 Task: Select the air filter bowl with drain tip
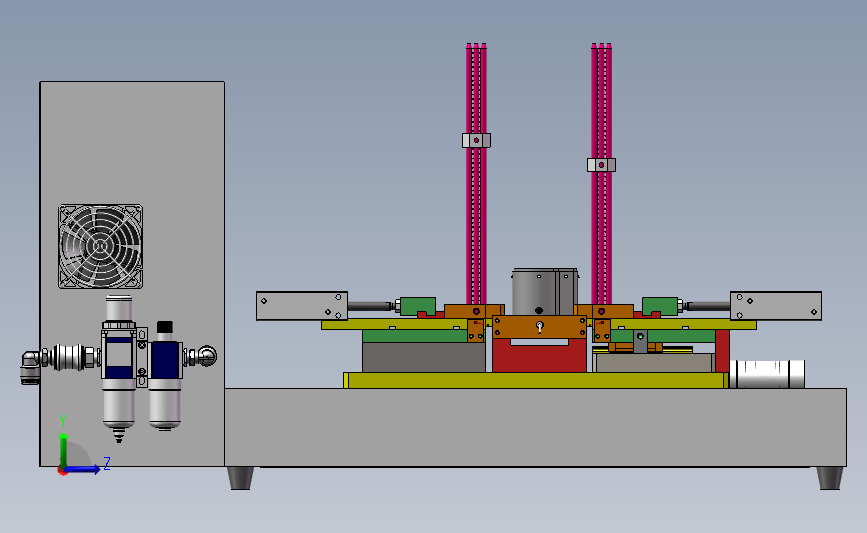point(118,410)
